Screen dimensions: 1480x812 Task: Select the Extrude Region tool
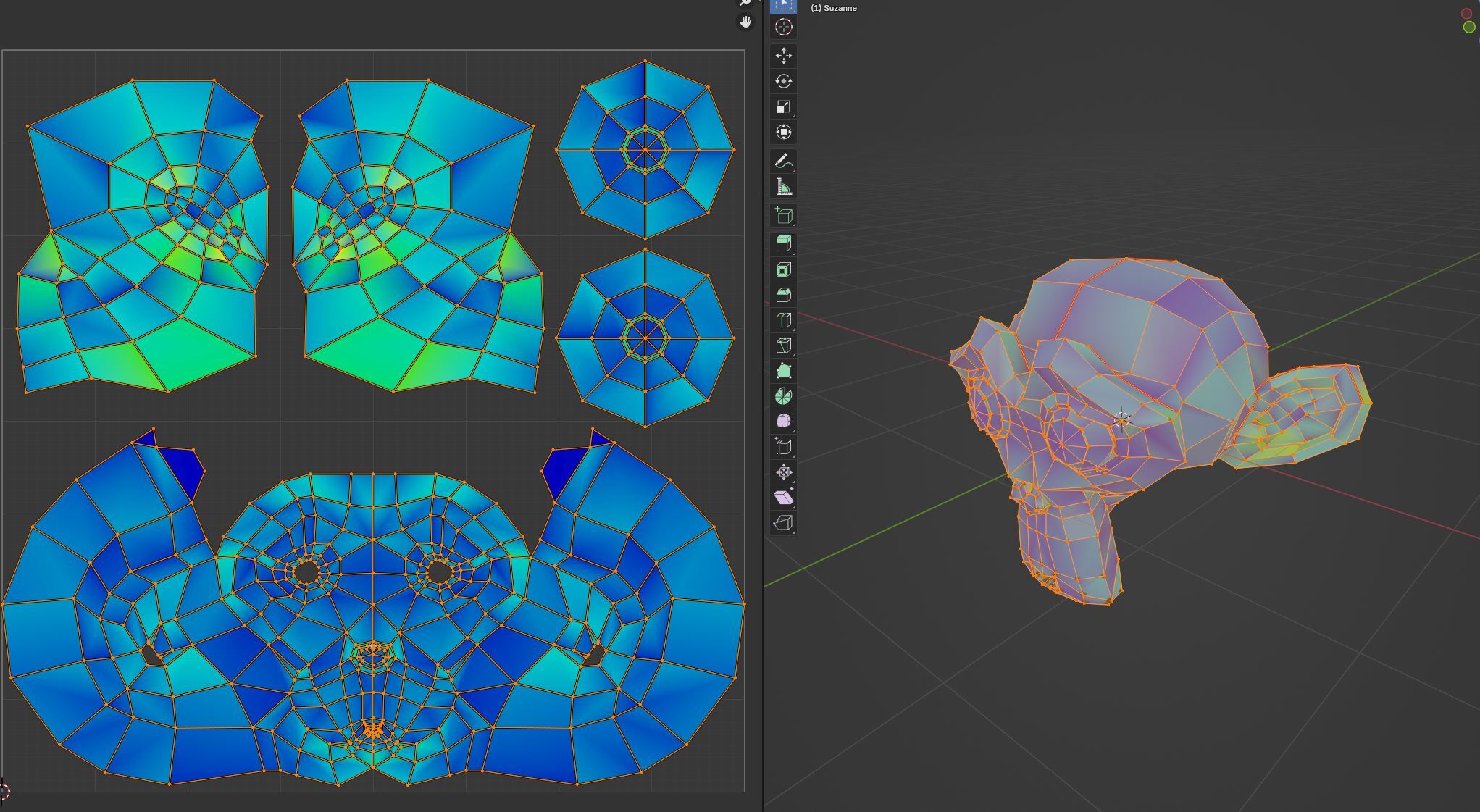coord(783,244)
